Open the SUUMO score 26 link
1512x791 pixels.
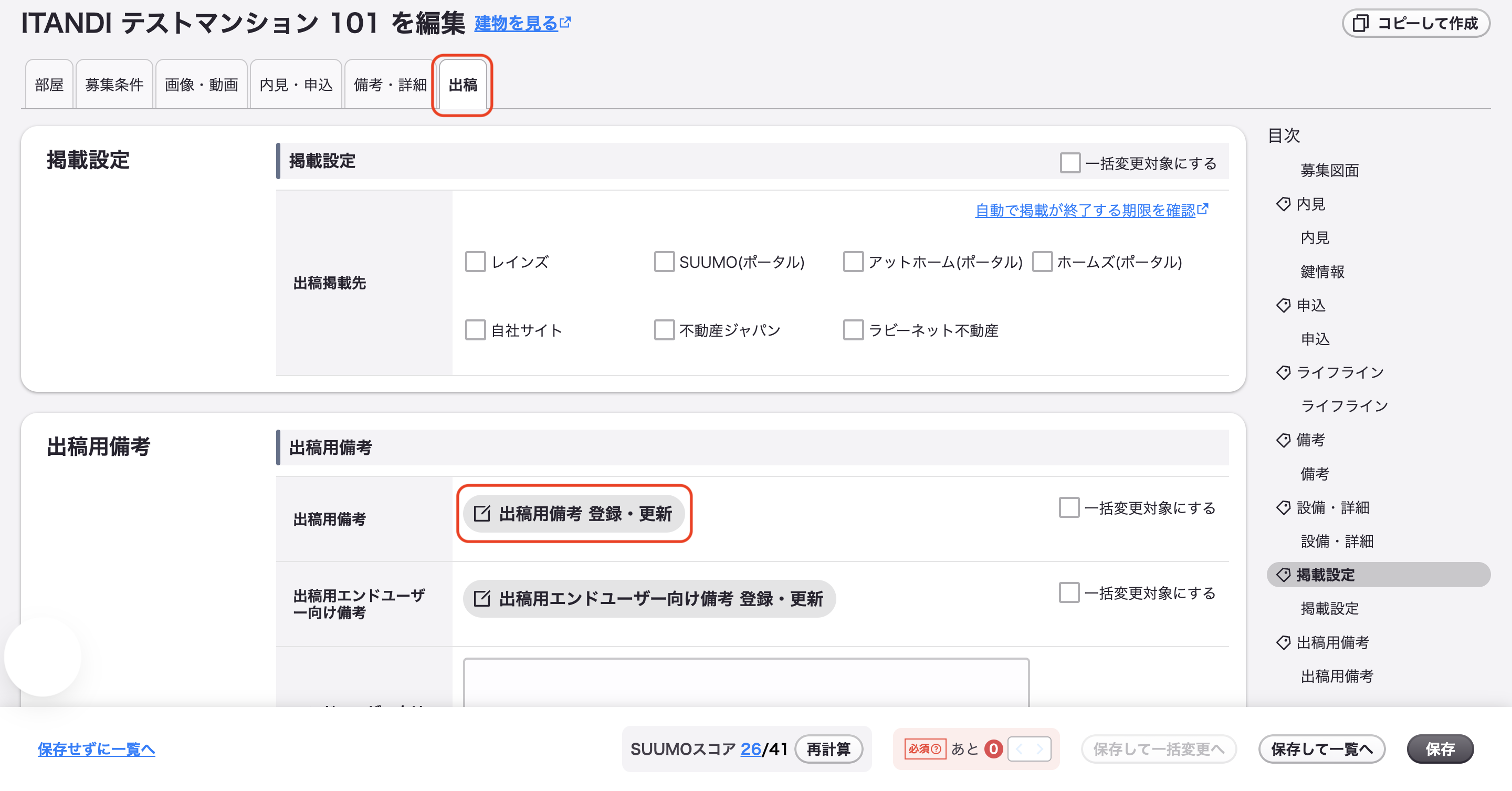(x=750, y=749)
